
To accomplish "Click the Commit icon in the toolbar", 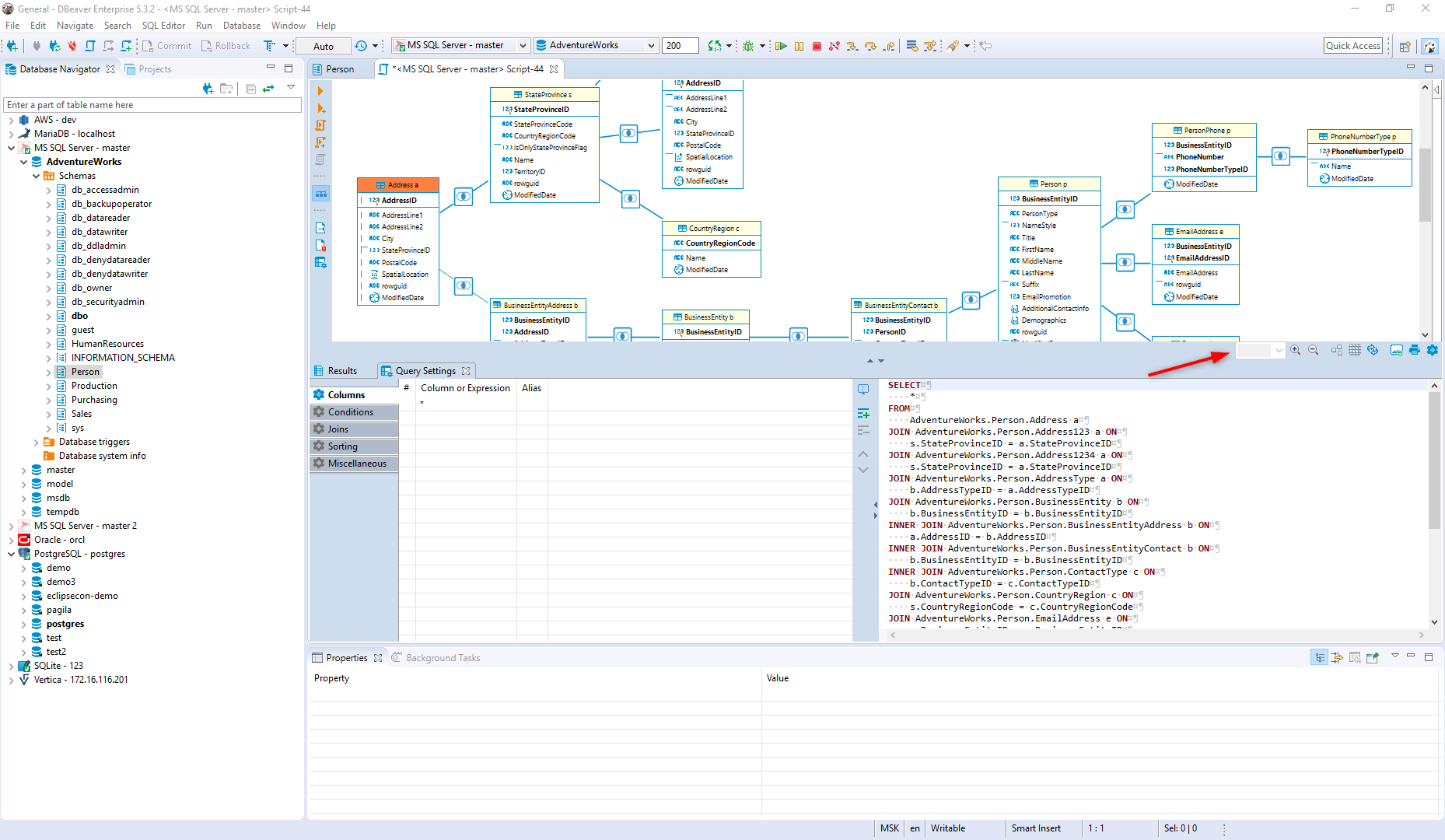I will (166, 45).
